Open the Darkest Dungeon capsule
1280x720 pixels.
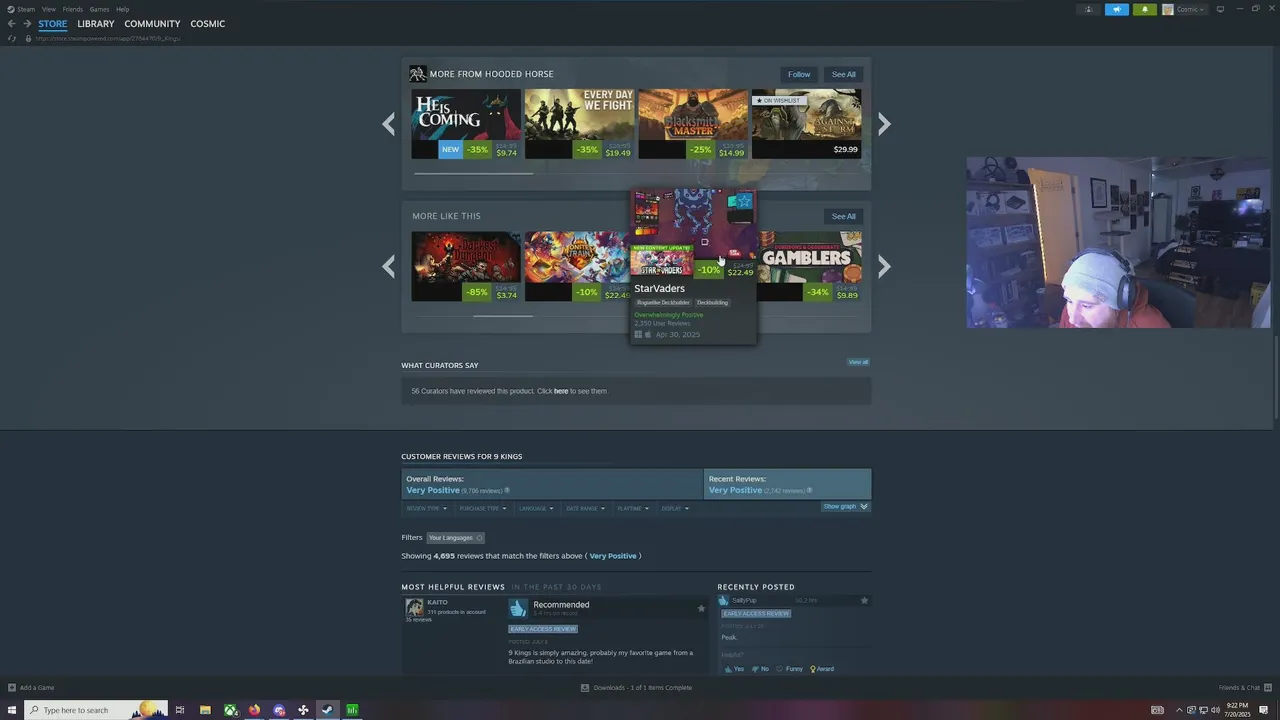[x=466, y=266]
